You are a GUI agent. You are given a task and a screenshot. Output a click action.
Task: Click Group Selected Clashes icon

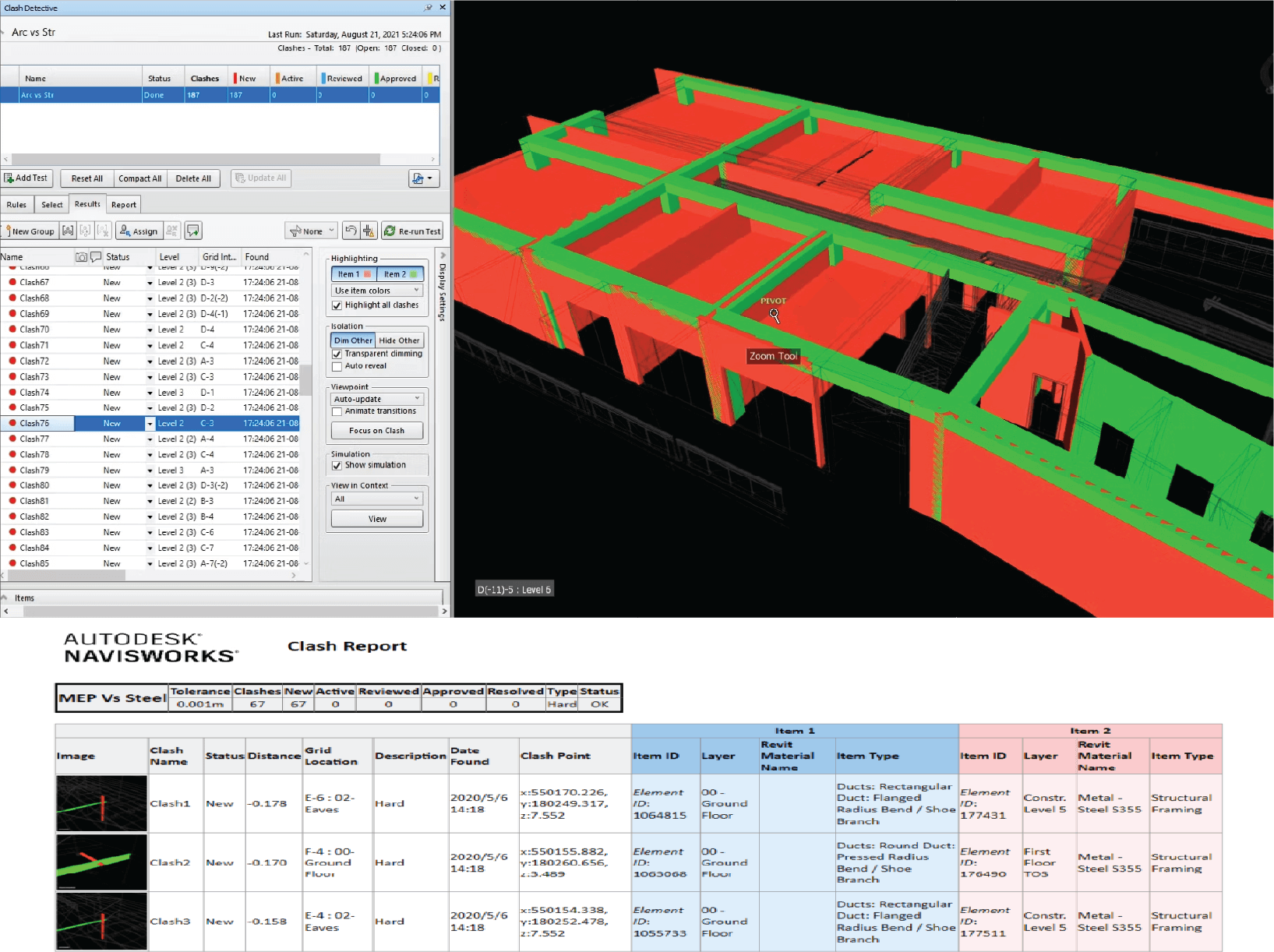pos(68,231)
